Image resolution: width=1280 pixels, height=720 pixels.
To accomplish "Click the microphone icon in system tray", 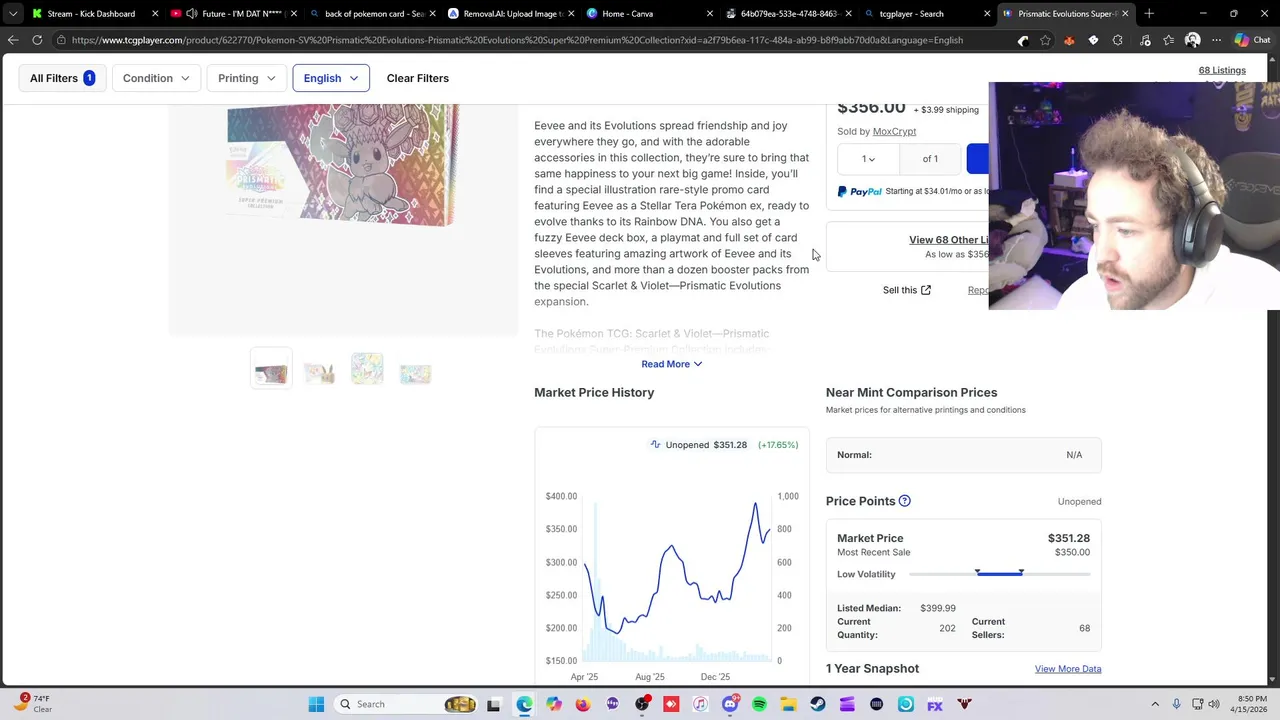I will click(1176, 704).
